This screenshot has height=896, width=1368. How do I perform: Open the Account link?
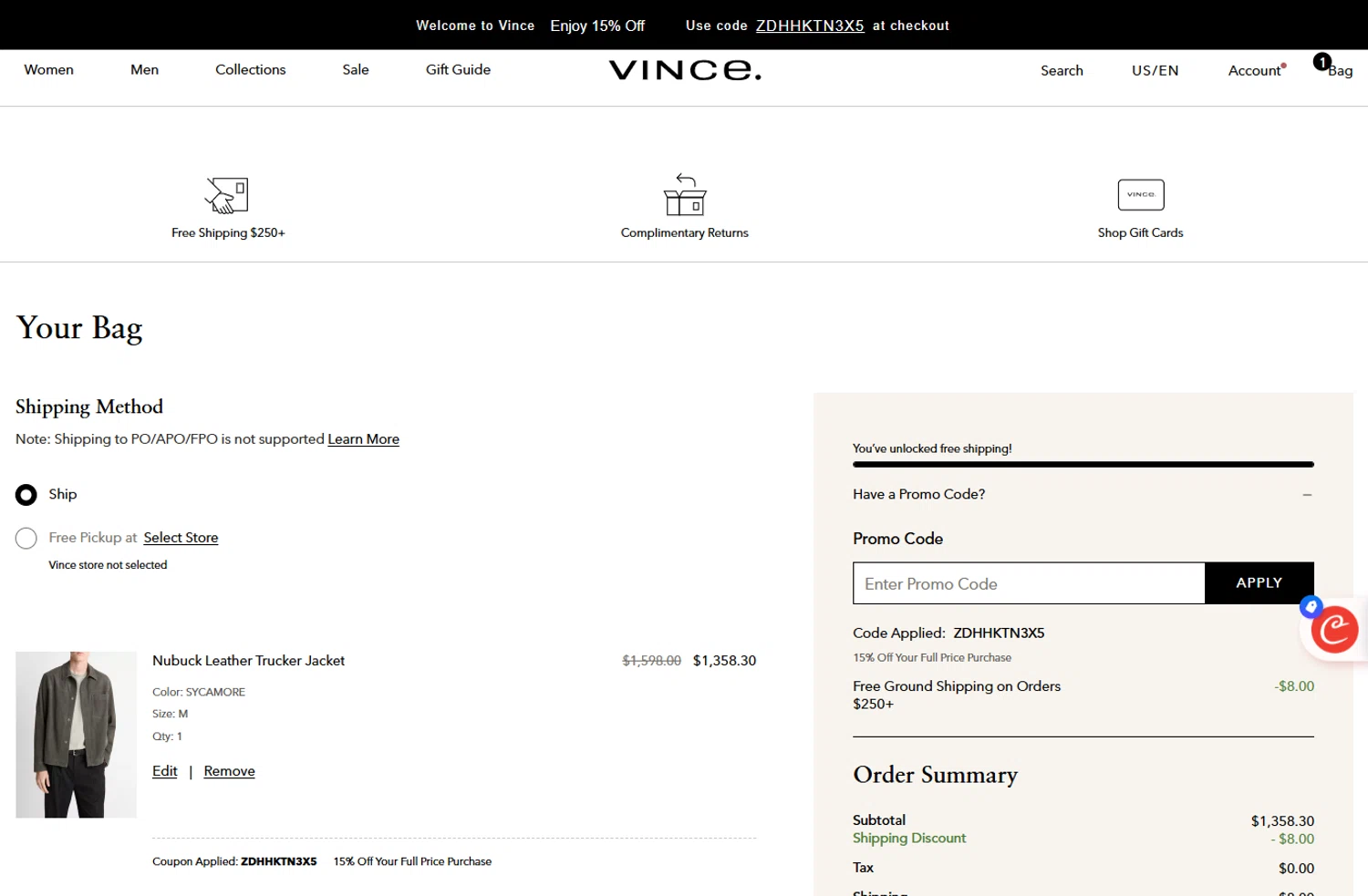coord(1254,70)
